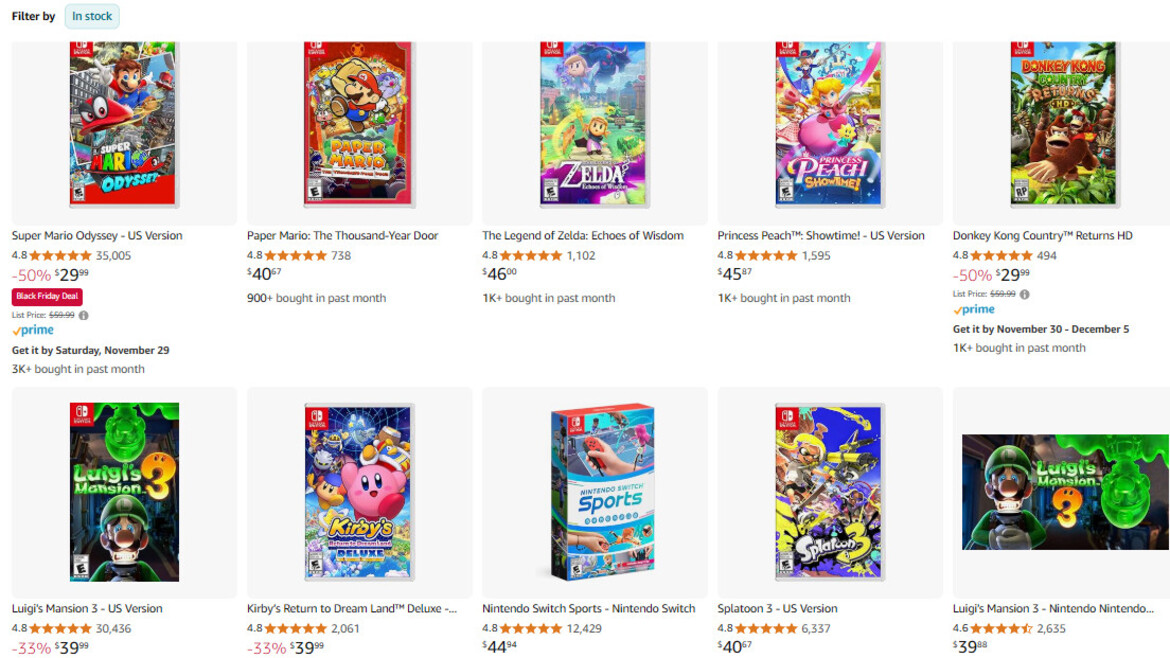
Task: Open the Super Mario Odyssey product title
Action: [96, 235]
